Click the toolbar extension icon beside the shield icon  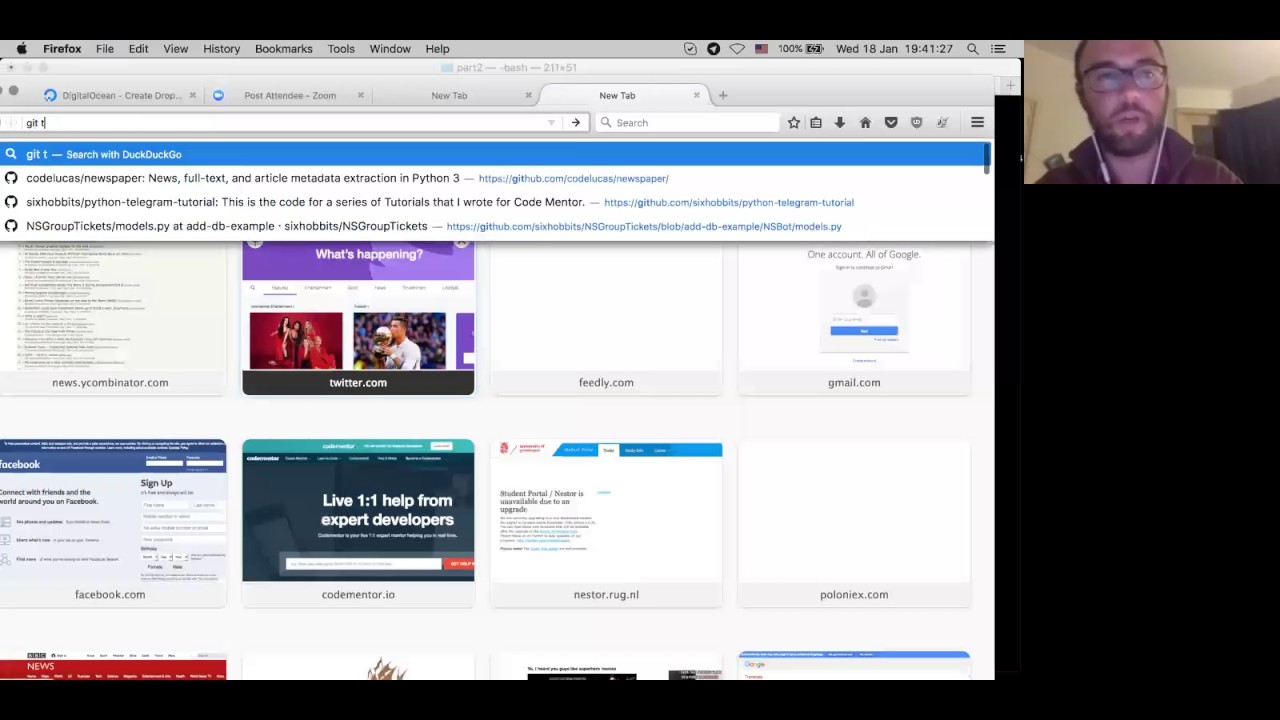942,122
